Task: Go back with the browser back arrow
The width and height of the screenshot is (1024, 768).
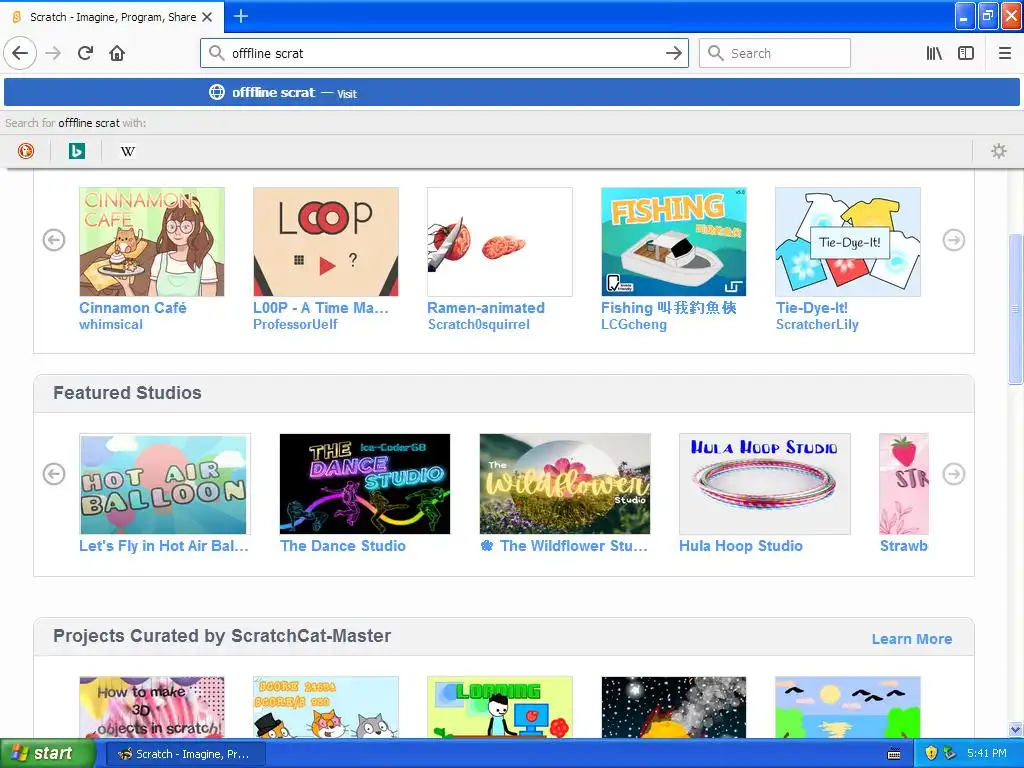Action: (x=20, y=53)
